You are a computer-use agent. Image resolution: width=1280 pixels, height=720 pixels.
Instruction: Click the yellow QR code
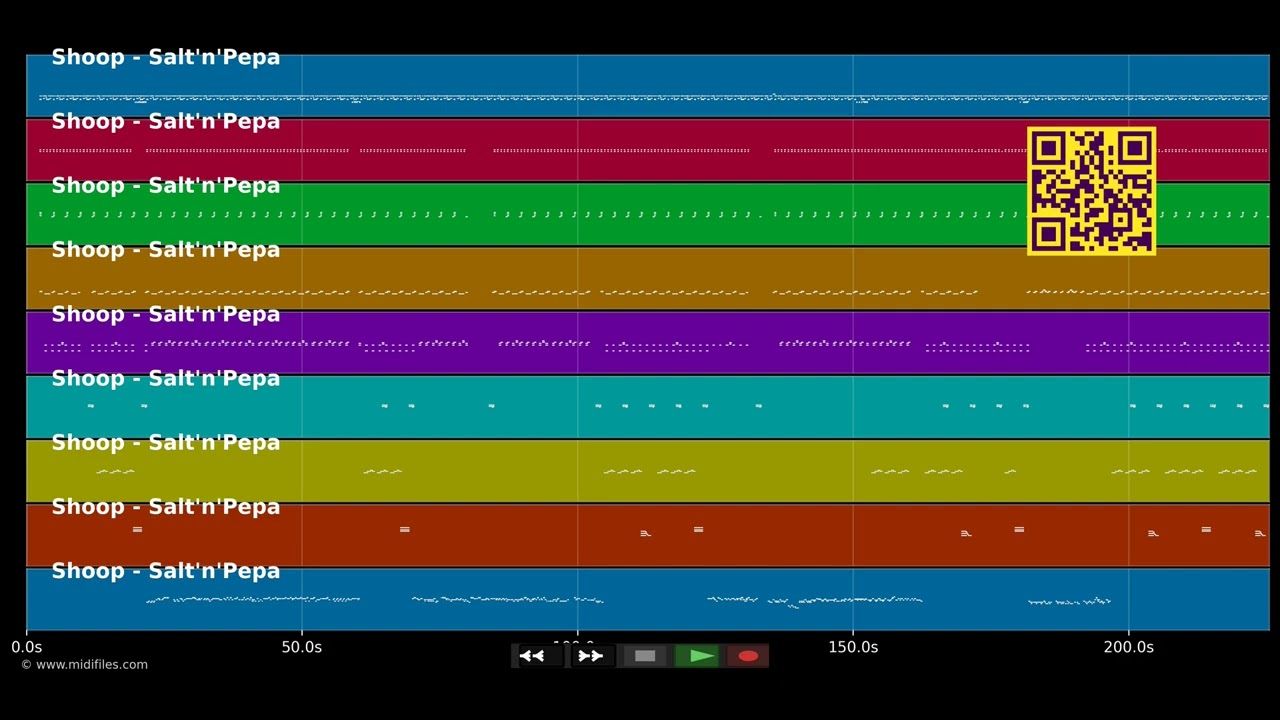1092,191
